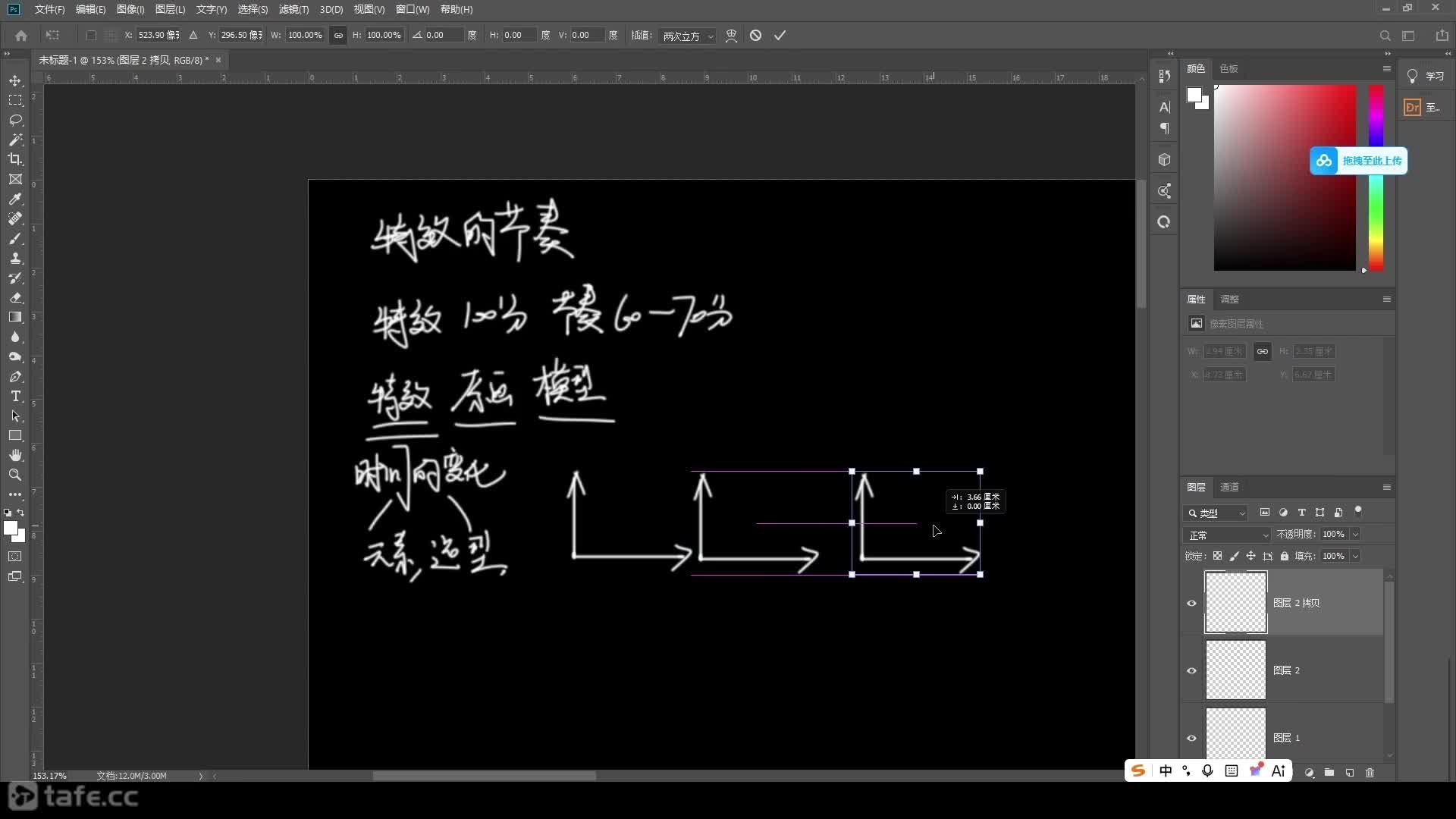
Task: Select the Gradient tool
Action: click(x=15, y=317)
